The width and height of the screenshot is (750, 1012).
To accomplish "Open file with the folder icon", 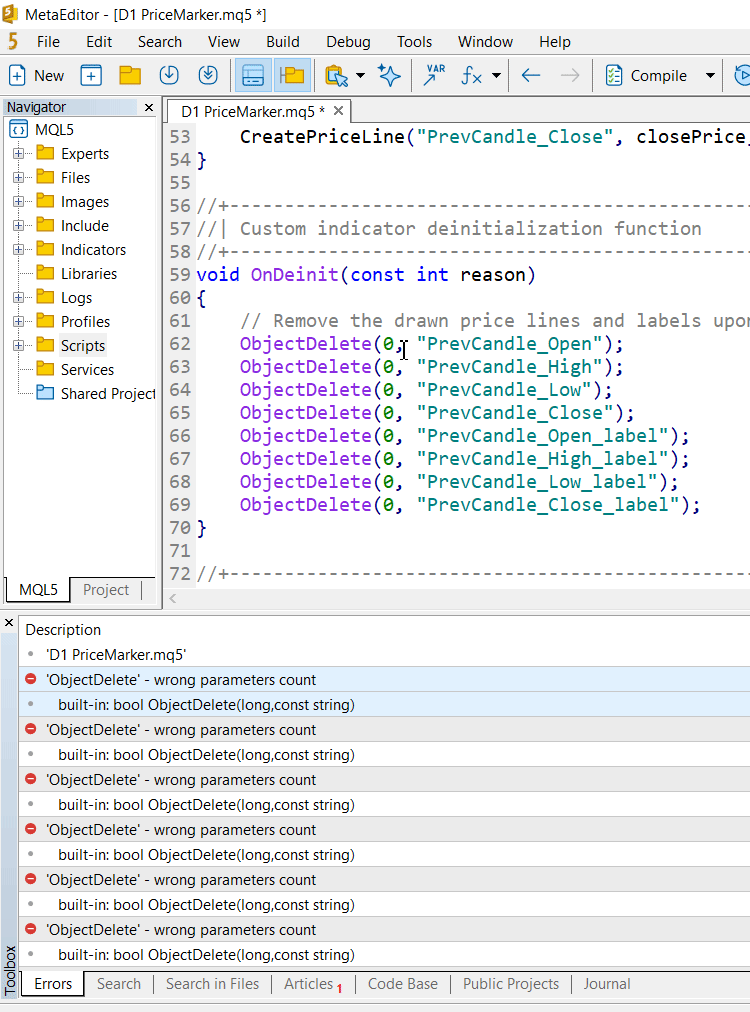I will point(130,76).
